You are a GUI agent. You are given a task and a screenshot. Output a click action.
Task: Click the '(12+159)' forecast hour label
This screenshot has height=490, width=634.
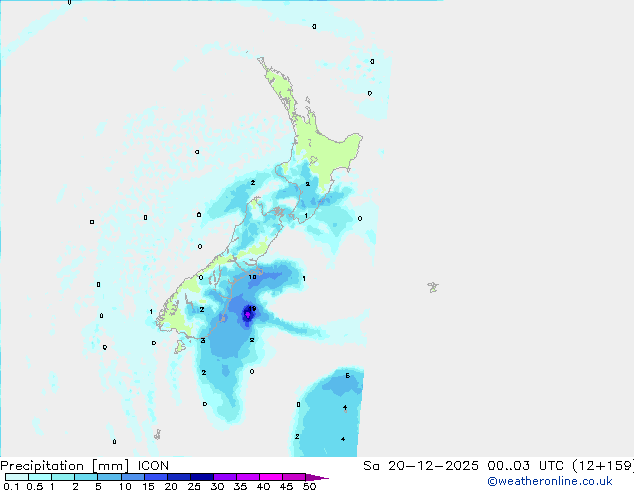pos(603,466)
